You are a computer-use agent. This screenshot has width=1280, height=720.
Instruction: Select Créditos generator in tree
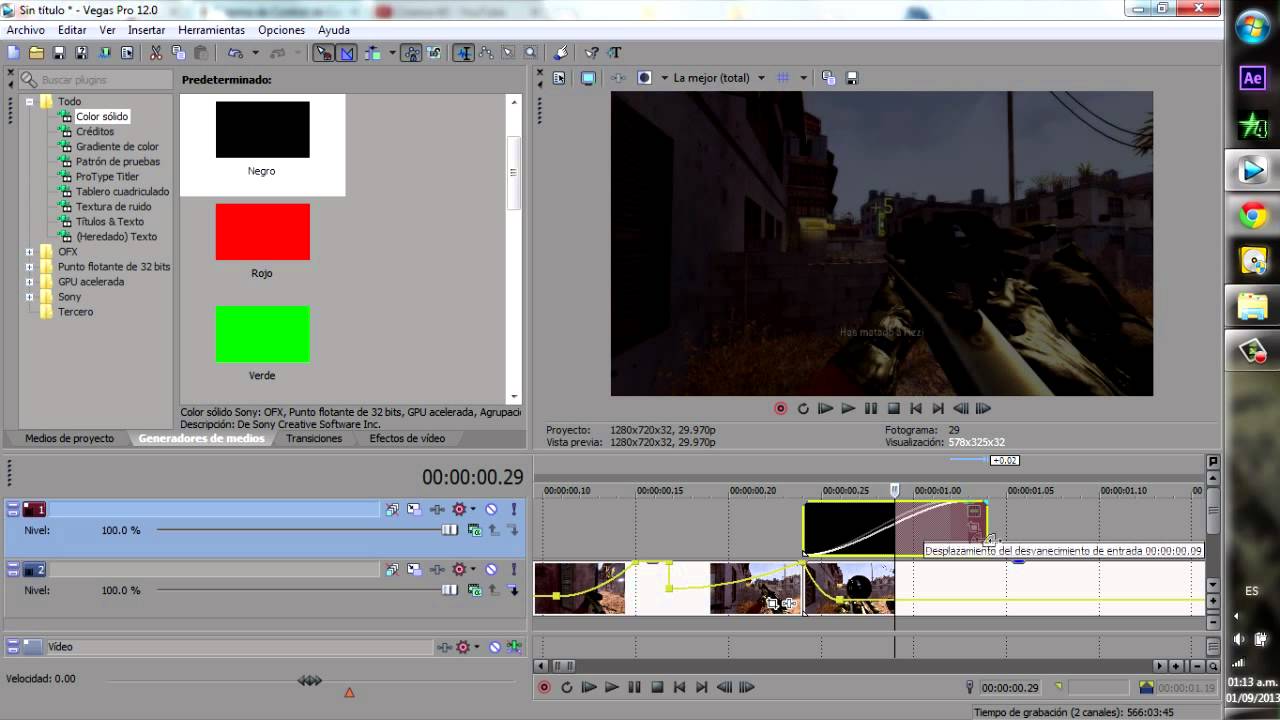click(x=95, y=131)
